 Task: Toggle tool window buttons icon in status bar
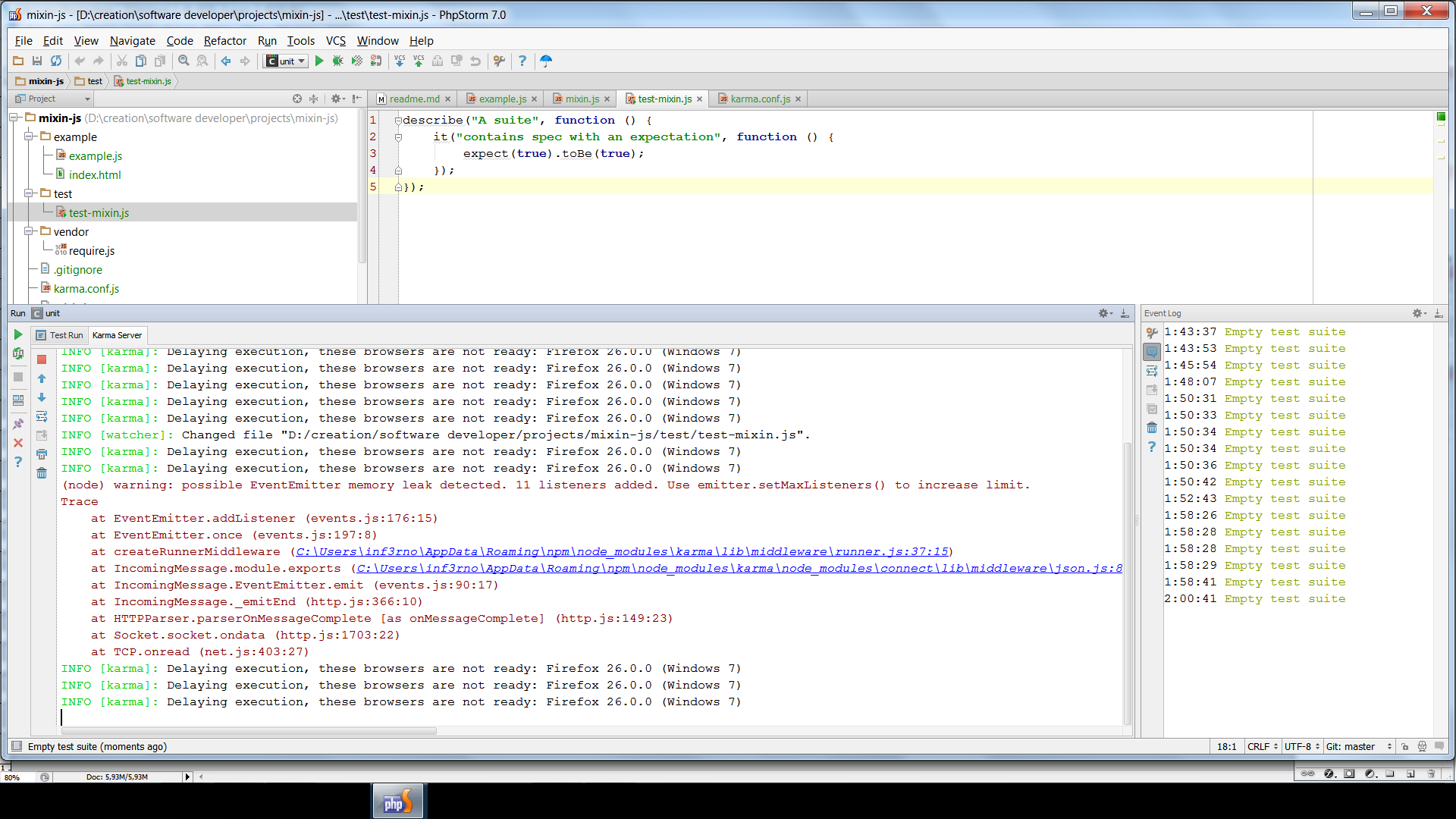17,746
